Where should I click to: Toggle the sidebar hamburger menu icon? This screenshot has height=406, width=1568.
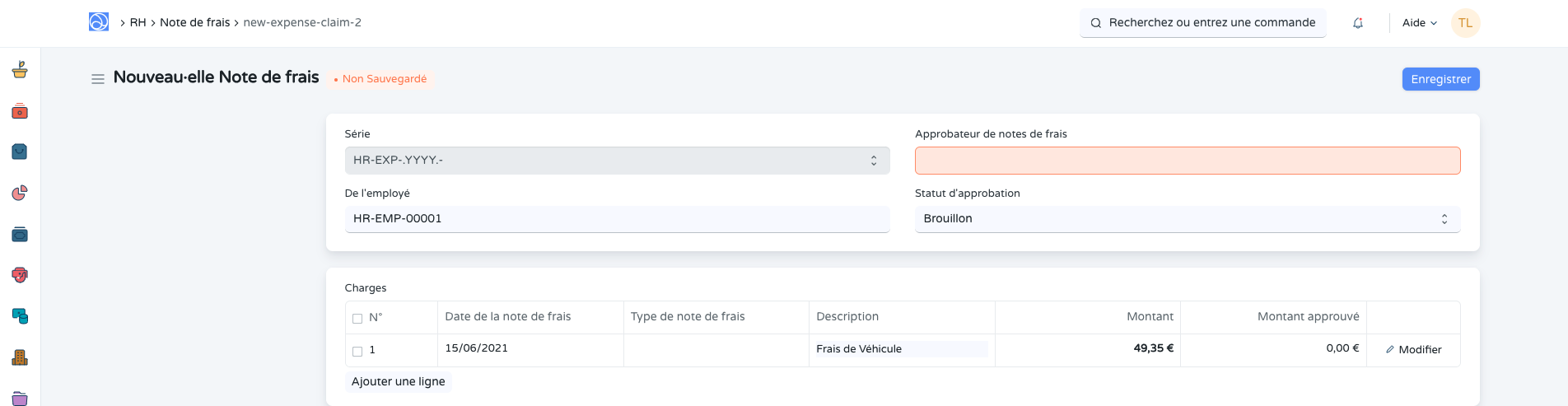pos(97,79)
